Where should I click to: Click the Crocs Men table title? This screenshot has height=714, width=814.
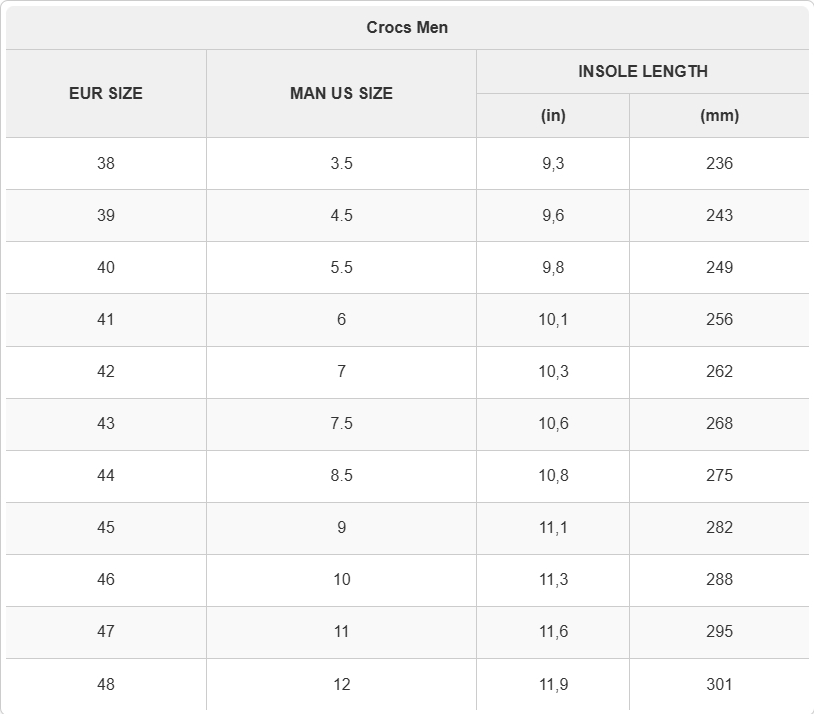pos(407,28)
